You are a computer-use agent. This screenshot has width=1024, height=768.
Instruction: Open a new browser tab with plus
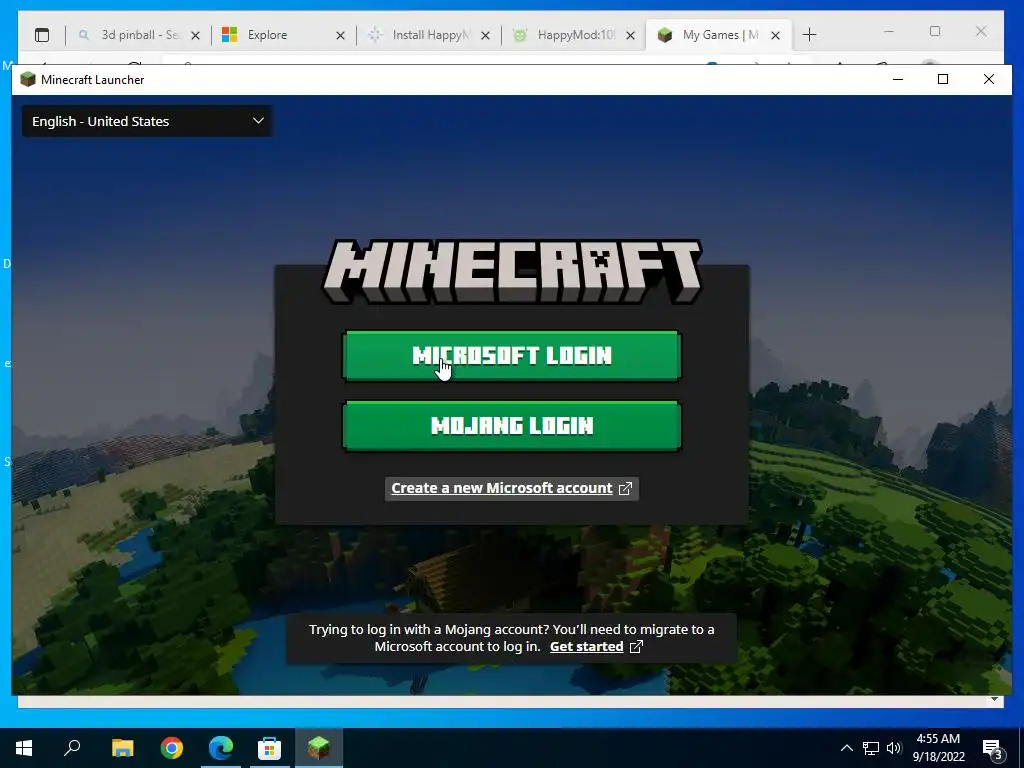(809, 35)
